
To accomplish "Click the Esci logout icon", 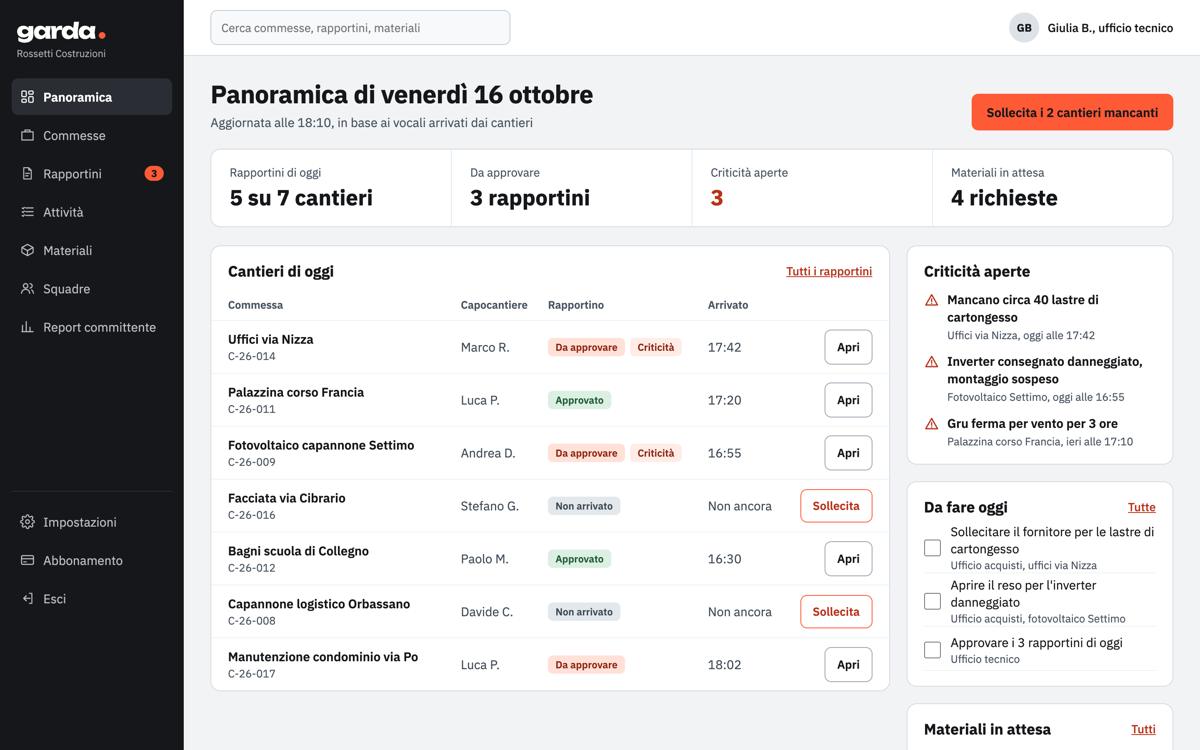I will pyautogui.click(x=28, y=599).
